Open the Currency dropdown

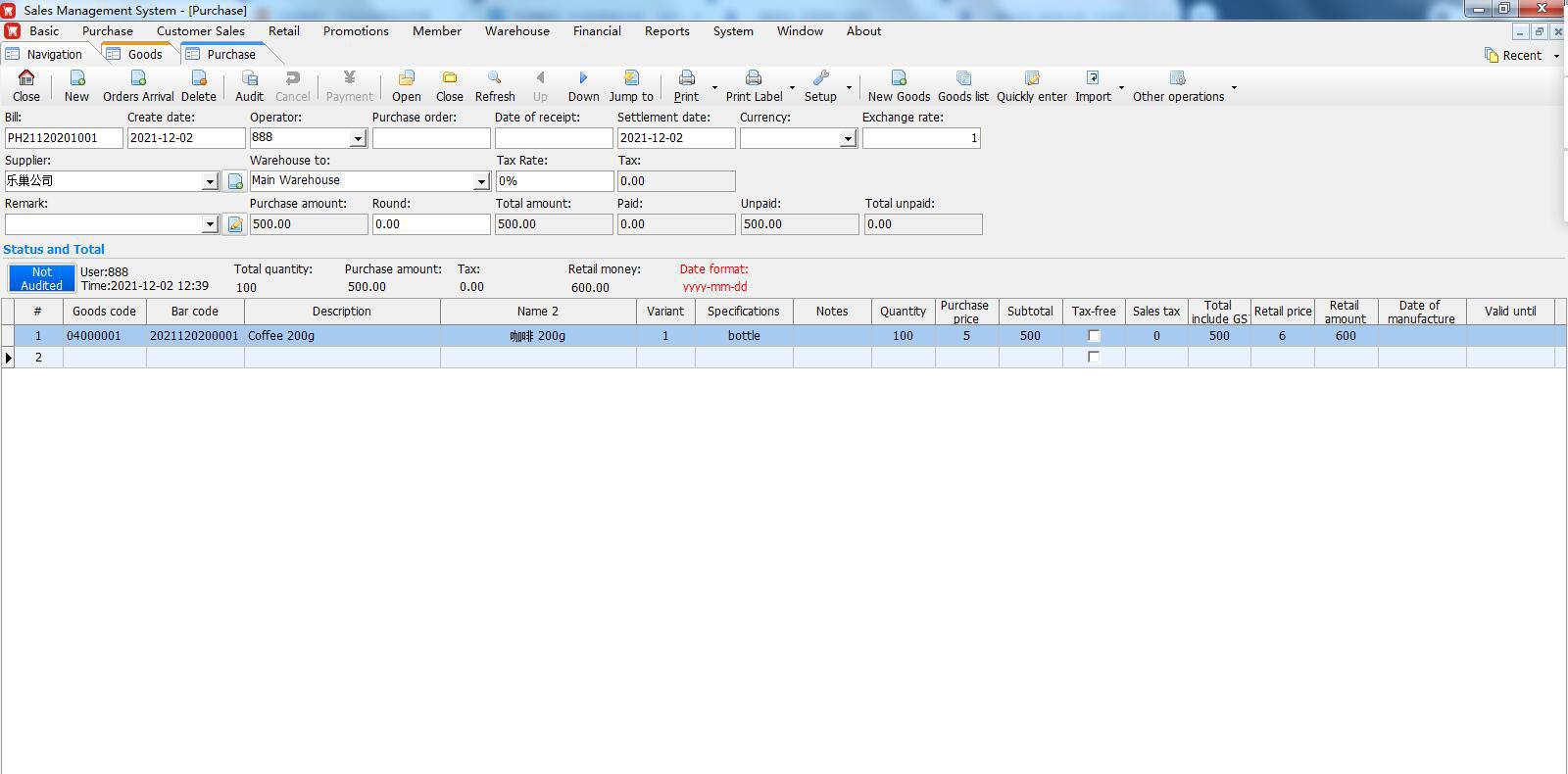[848, 138]
